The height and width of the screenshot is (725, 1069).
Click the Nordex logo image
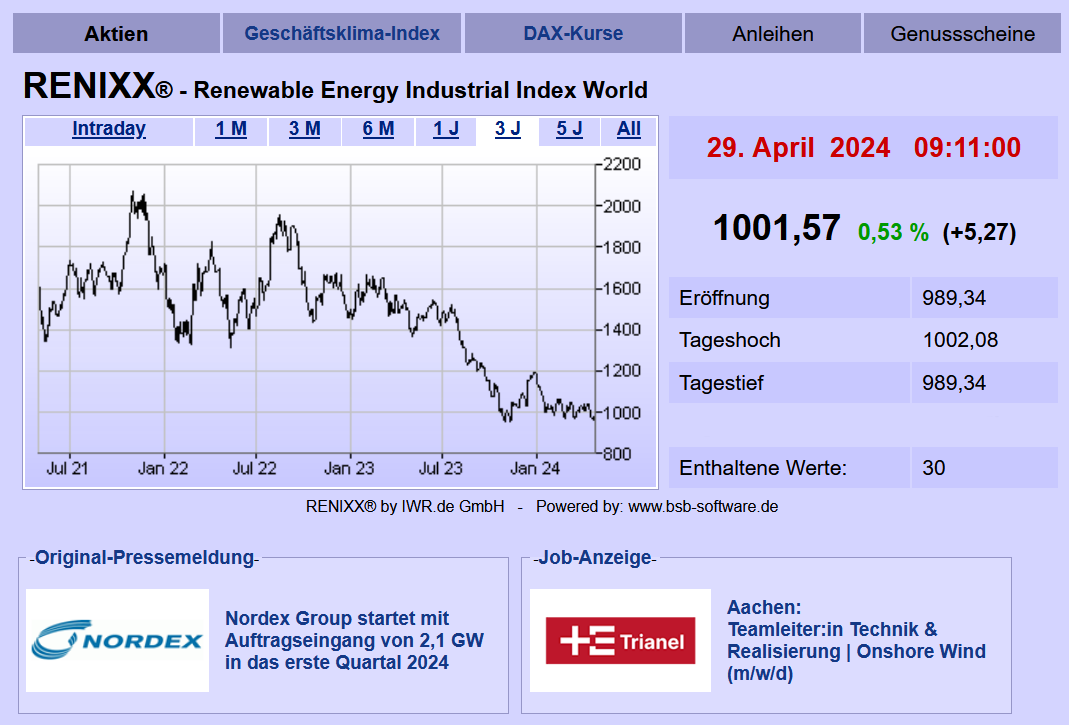coord(117,640)
